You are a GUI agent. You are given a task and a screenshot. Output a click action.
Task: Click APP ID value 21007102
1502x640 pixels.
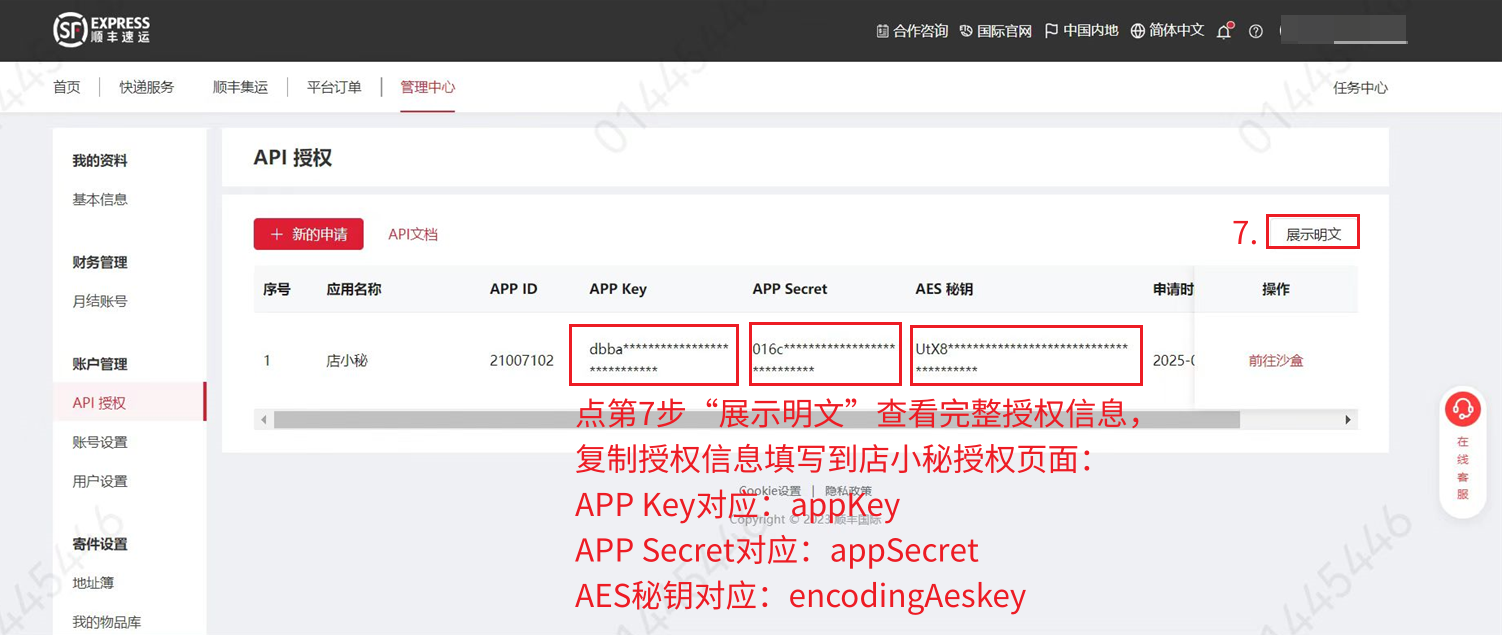pos(522,360)
